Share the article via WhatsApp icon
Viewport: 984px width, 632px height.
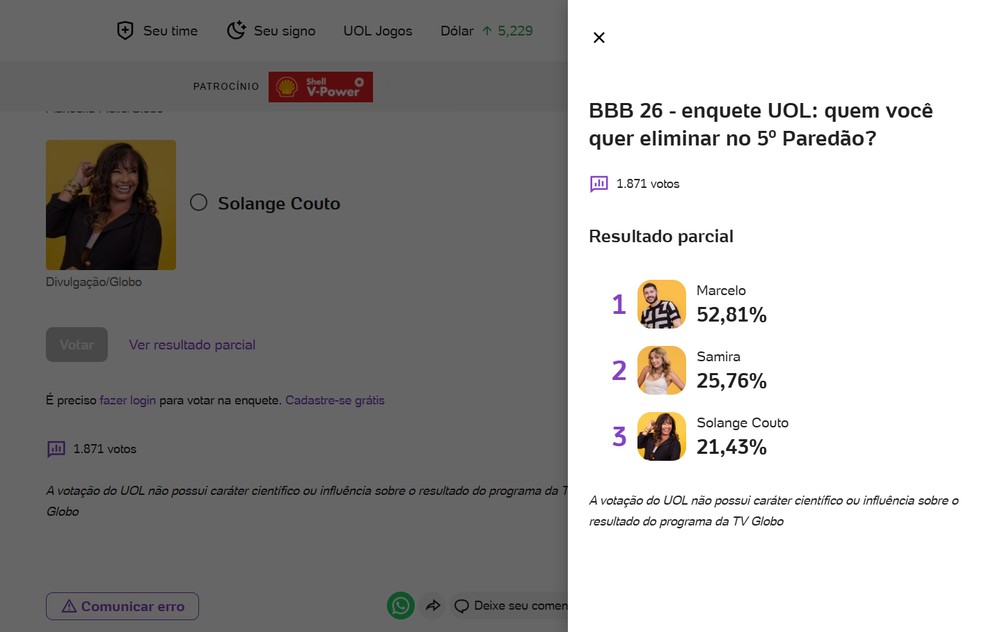click(401, 605)
